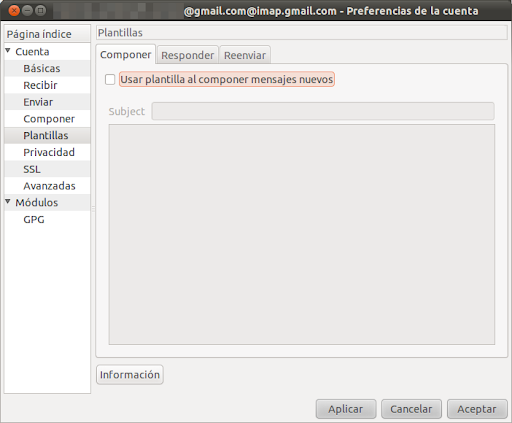The width and height of the screenshot is (512, 423).
Task: Click the Página índice column header
Action: click(x=47, y=34)
